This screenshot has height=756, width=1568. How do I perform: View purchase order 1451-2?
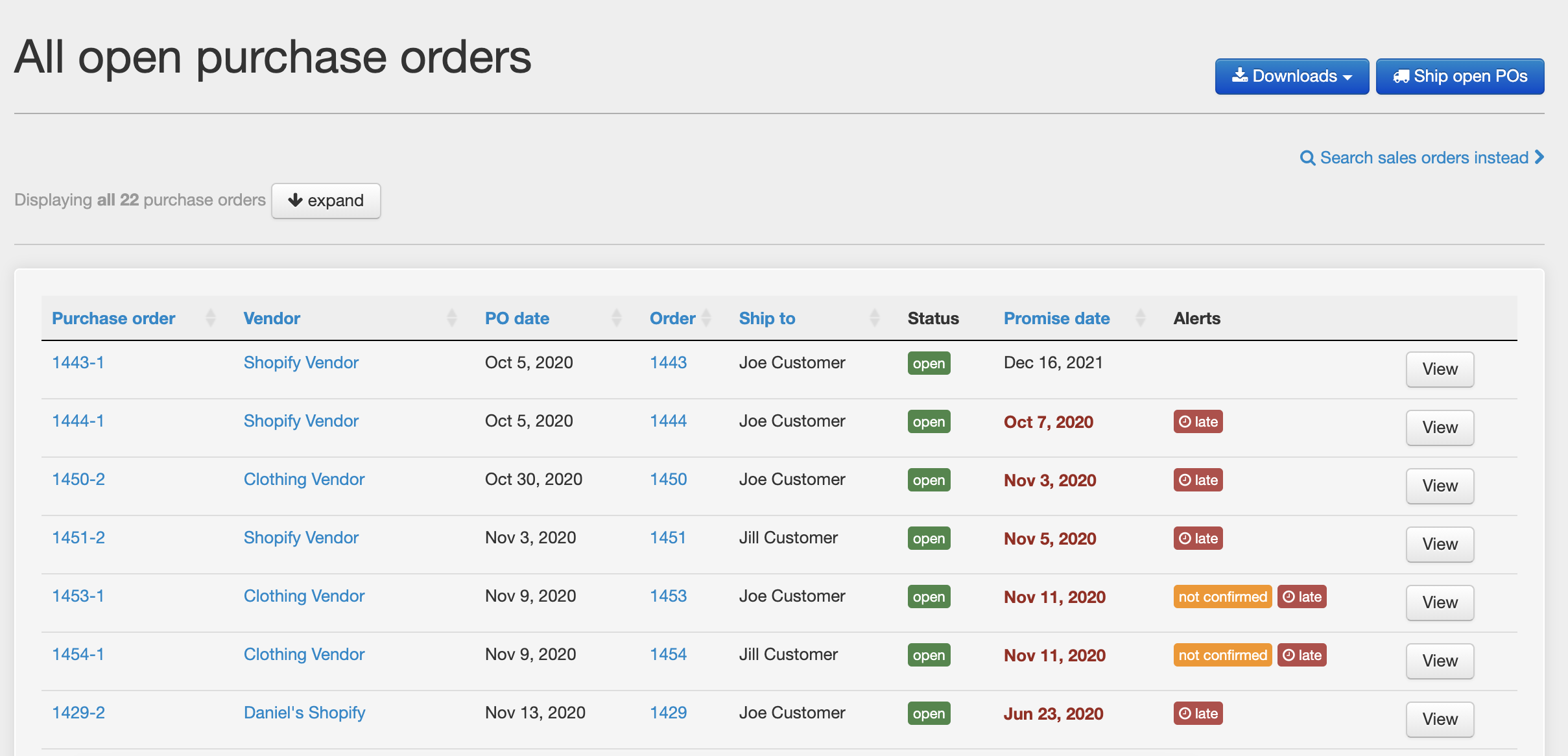pyautogui.click(x=1439, y=544)
